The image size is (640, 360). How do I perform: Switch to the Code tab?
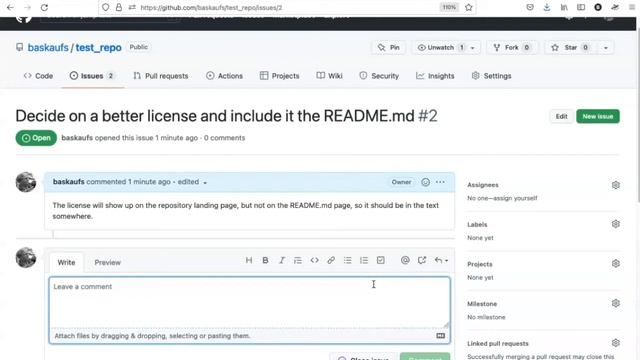(38, 76)
